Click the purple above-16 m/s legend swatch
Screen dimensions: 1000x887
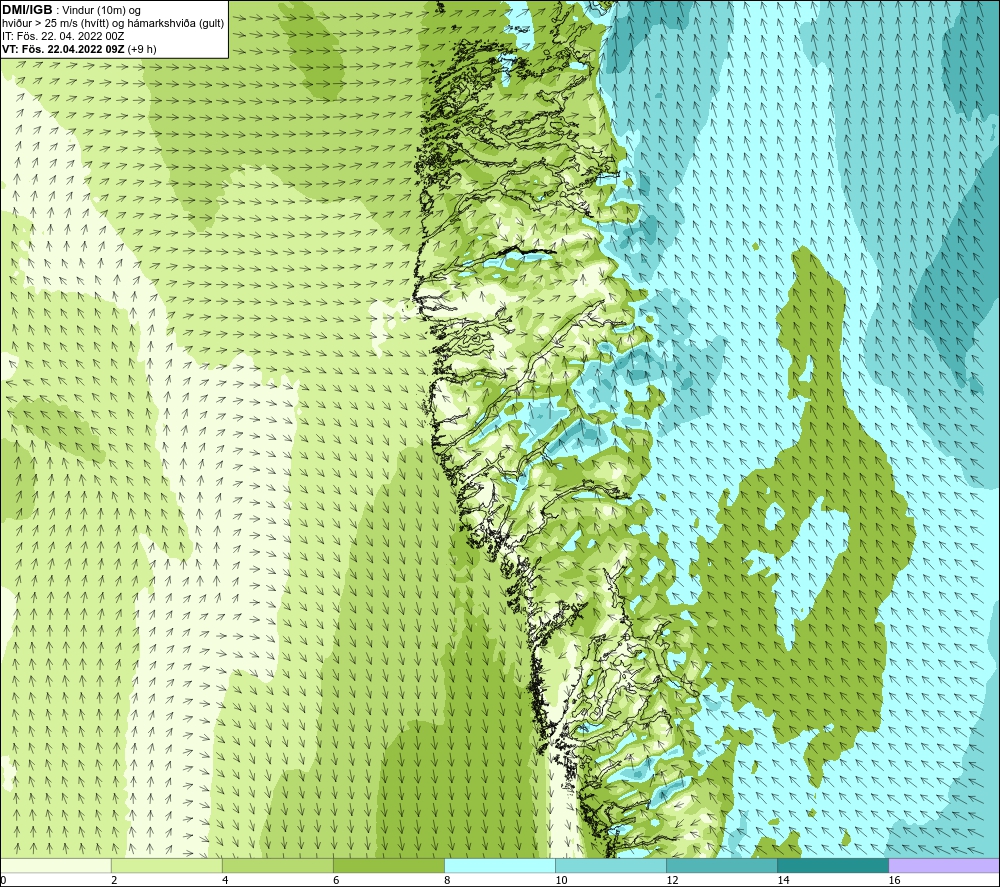[x=944, y=866]
